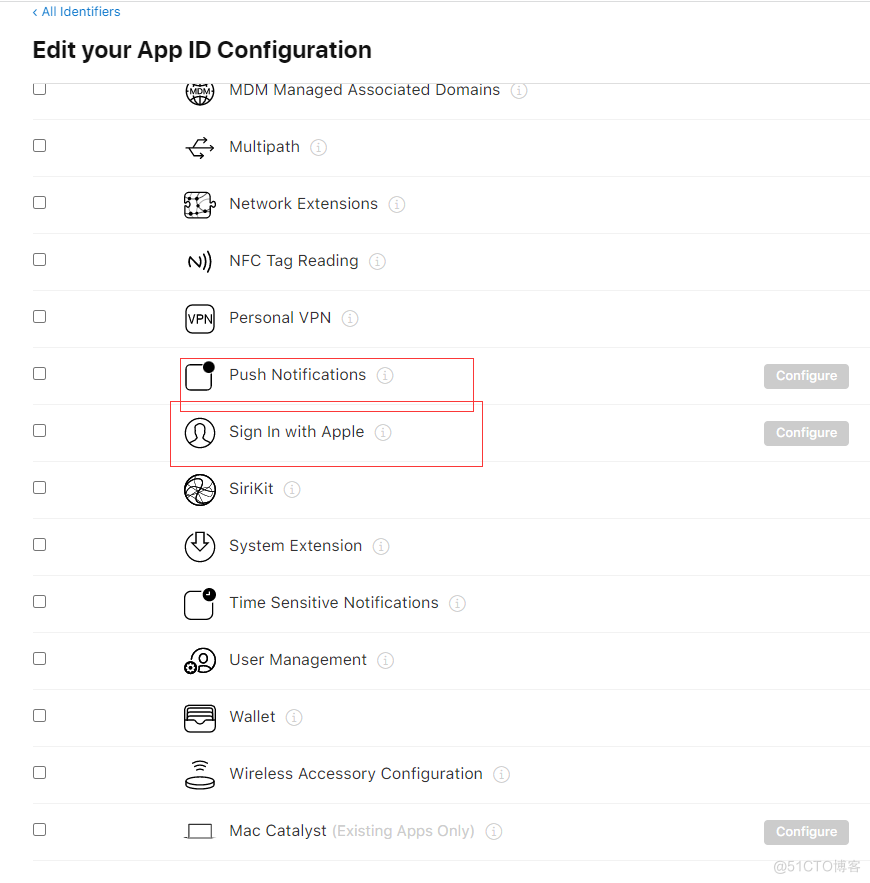Viewport: 870px width, 883px height.
Task: Click the Personal VPN icon
Action: pyautogui.click(x=200, y=319)
